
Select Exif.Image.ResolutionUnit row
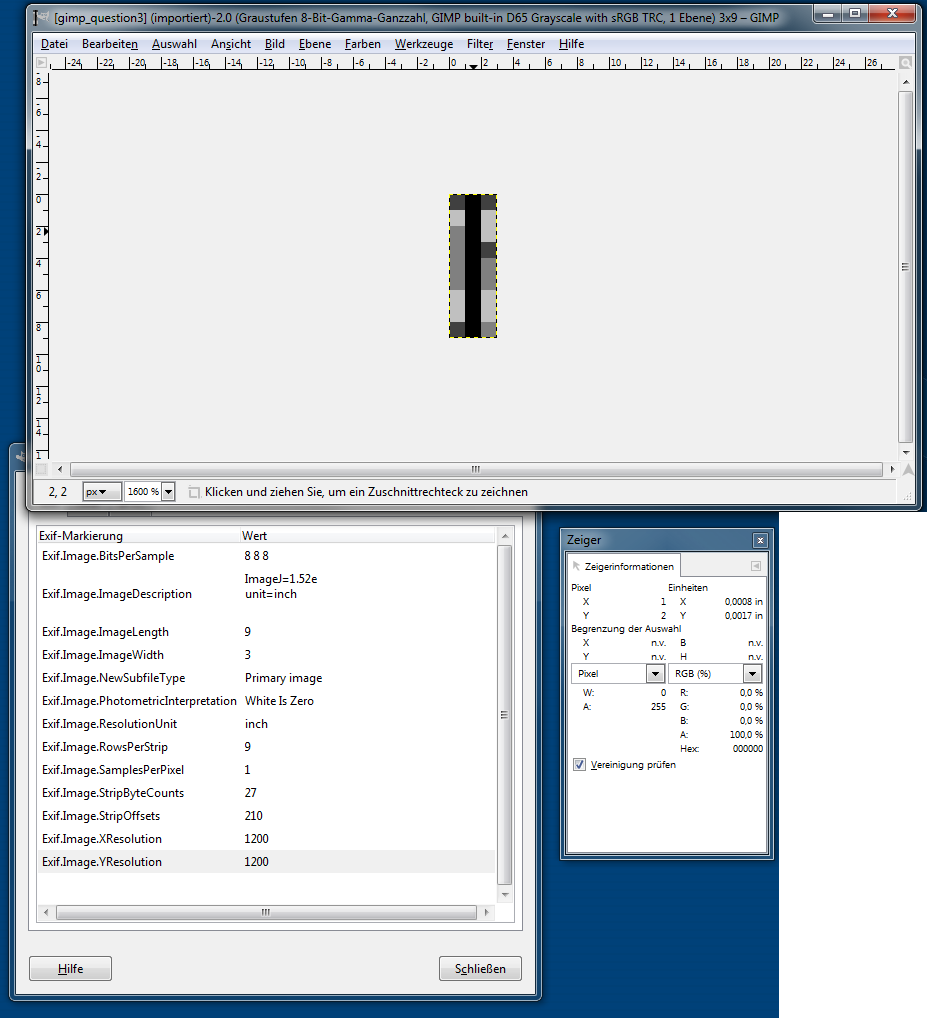266,724
